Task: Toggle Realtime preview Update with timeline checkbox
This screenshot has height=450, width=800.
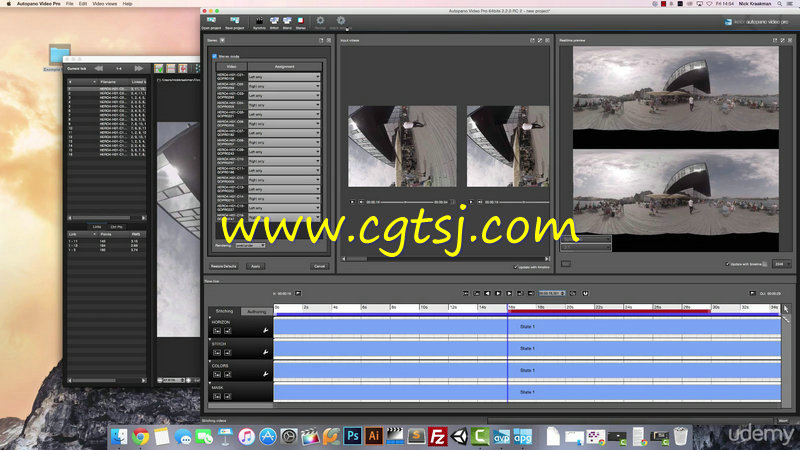Action: tap(727, 264)
